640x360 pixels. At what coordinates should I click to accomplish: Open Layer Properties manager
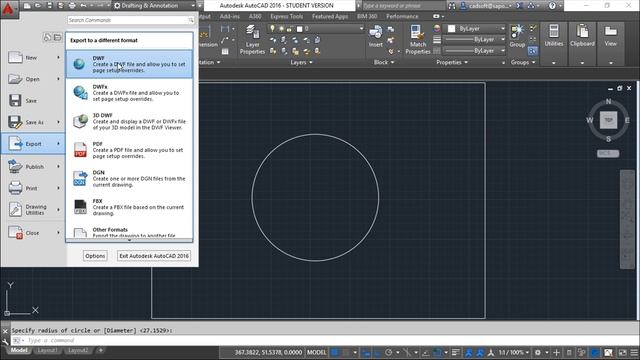pyautogui.click(x=252, y=40)
